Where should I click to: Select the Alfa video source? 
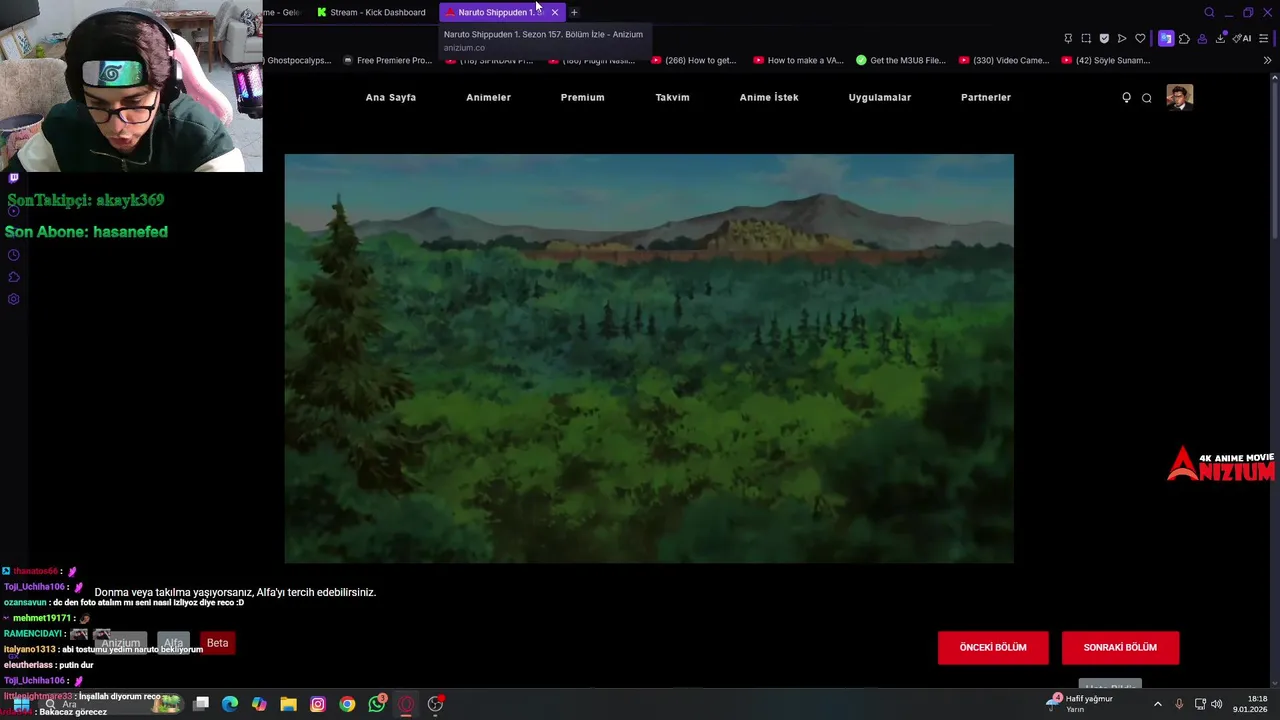173,643
